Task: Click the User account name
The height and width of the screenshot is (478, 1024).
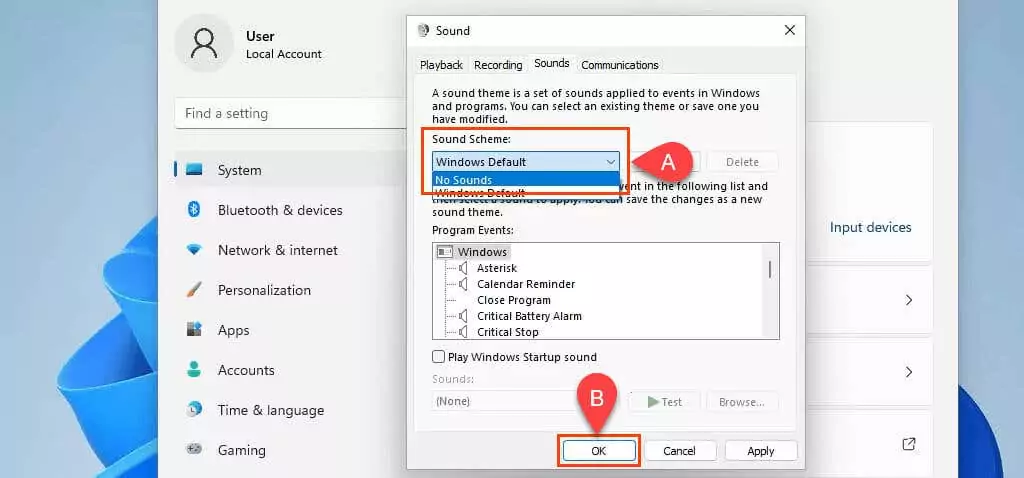Action: pyautogui.click(x=260, y=37)
